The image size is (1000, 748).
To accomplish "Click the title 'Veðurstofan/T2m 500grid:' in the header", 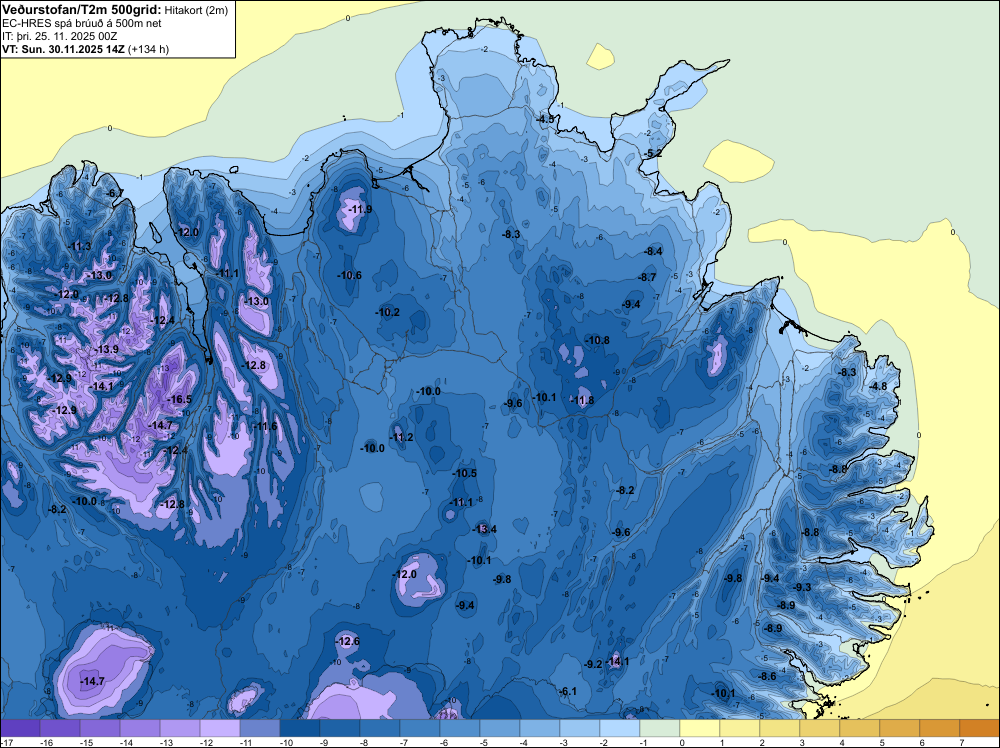I will tap(82, 9).
